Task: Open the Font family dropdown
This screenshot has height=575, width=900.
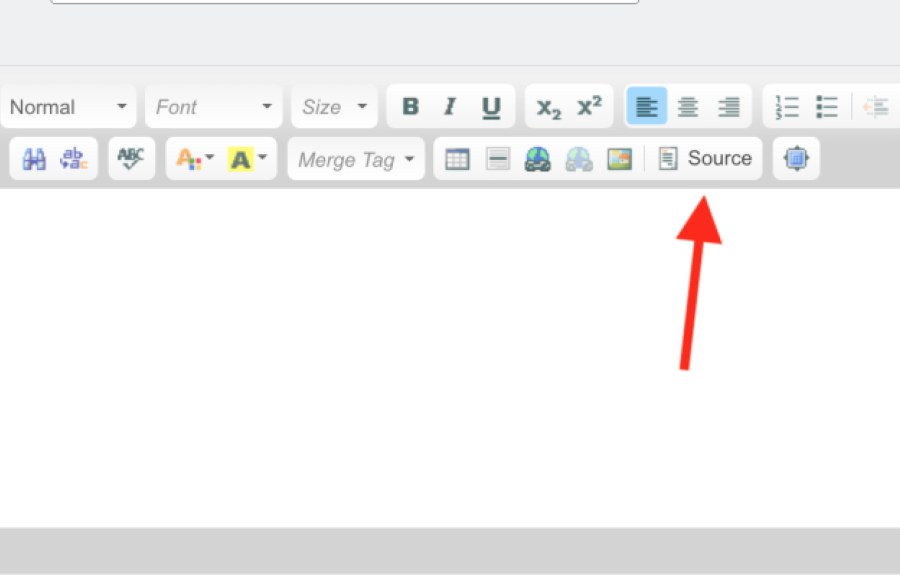Action: tap(214, 107)
